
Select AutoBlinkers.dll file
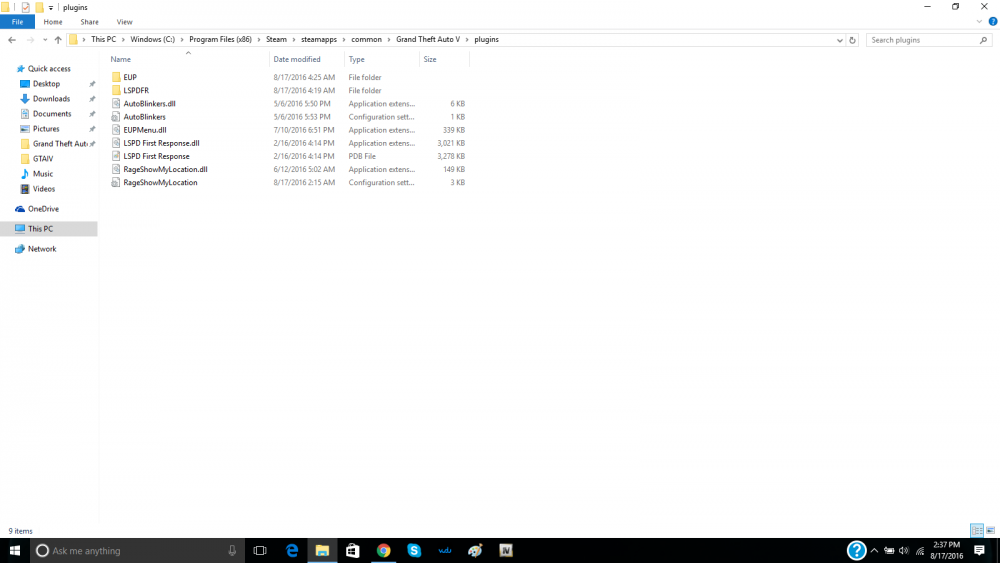point(149,103)
